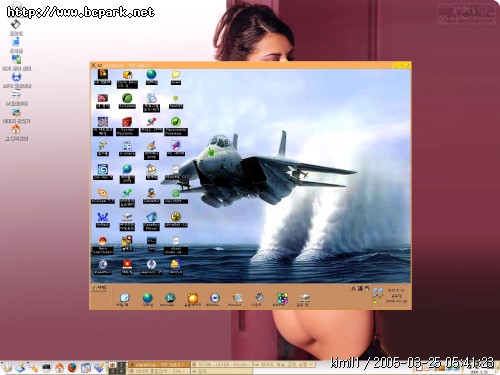Click the clock in the remote Windows tray
Viewport: 500px width, 375px height.
pyautogui.click(x=396, y=296)
